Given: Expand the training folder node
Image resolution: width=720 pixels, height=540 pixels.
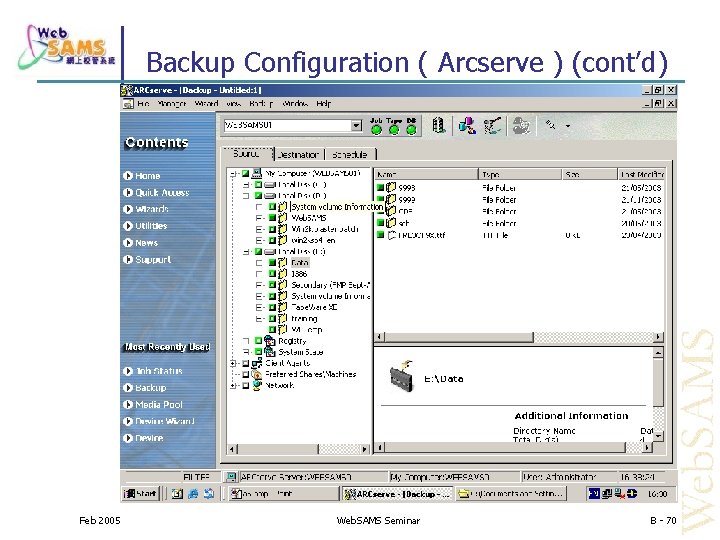Looking at the screenshot, I should pyautogui.click(x=259, y=318).
